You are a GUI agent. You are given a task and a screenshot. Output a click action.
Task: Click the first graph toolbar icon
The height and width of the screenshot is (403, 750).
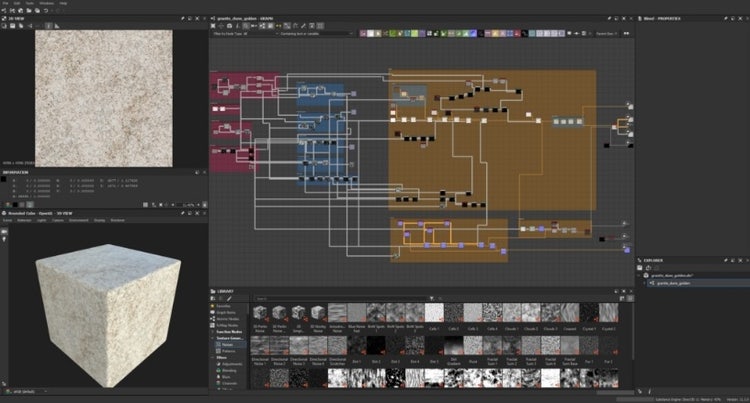pyautogui.click(x=215, y=25)
